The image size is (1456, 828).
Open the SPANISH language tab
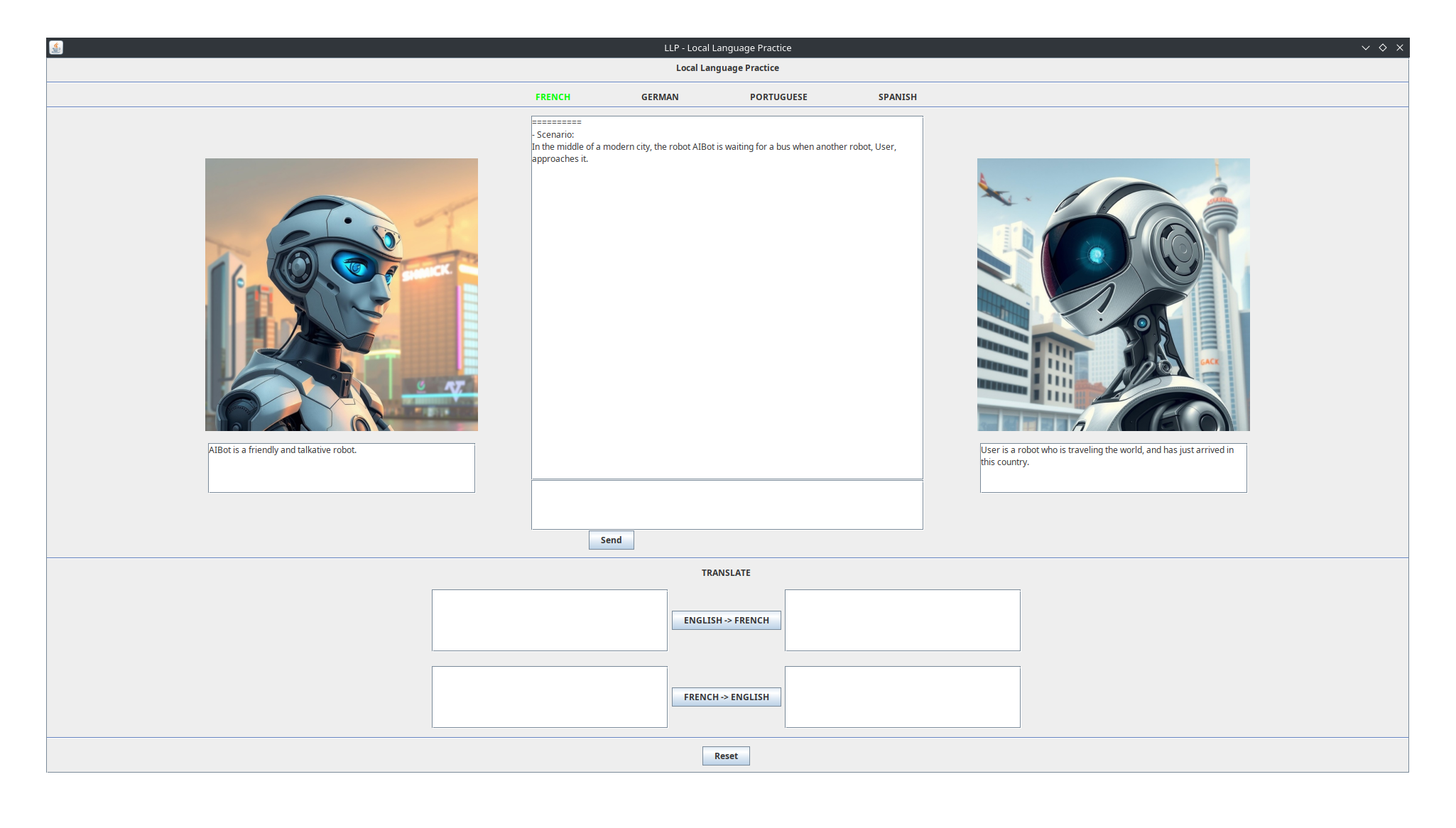coord(897,97)
